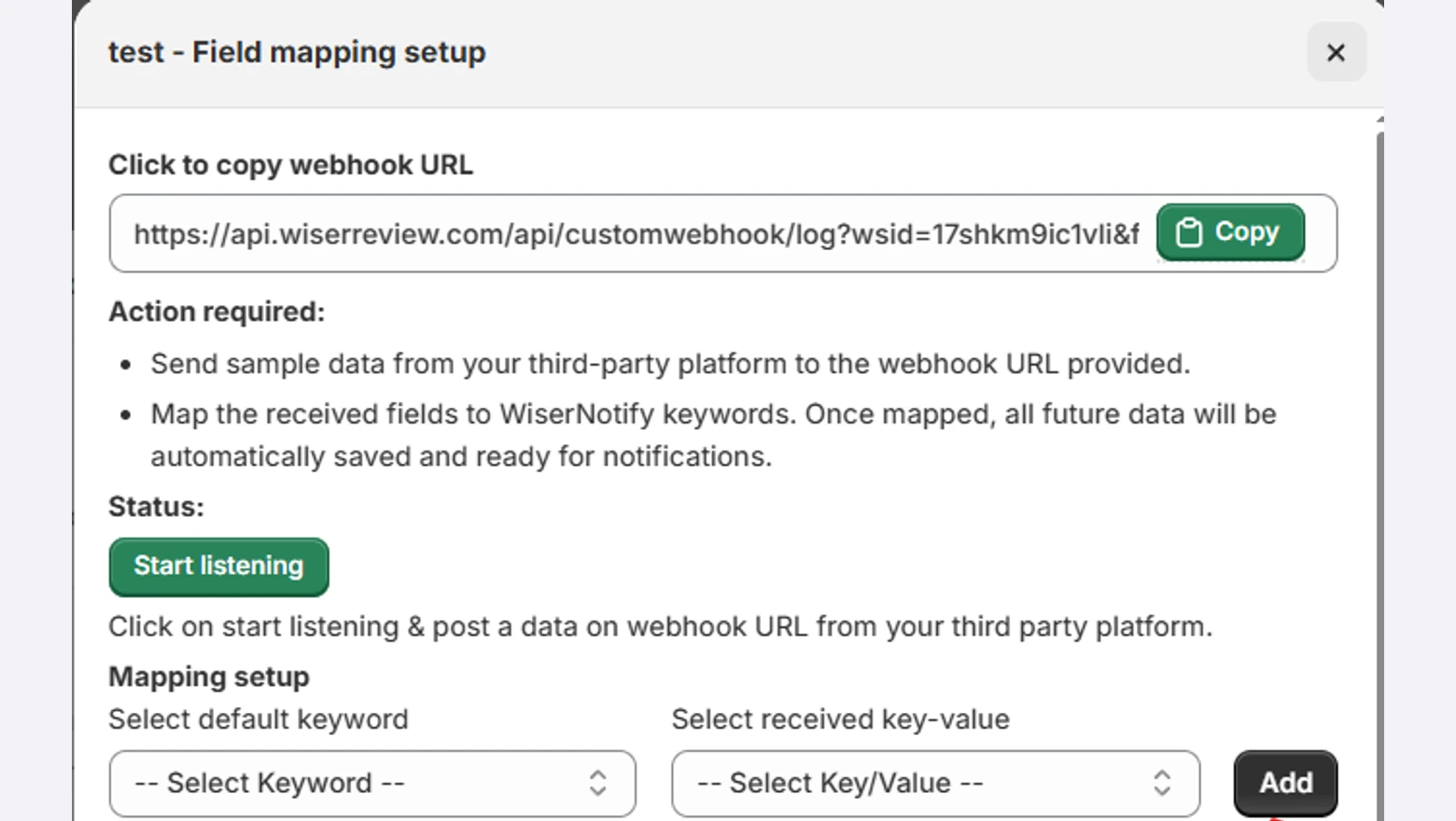Click the 'Mapping setup' heading
This screenshot has height=821, width=1456.
pos(208,676)
